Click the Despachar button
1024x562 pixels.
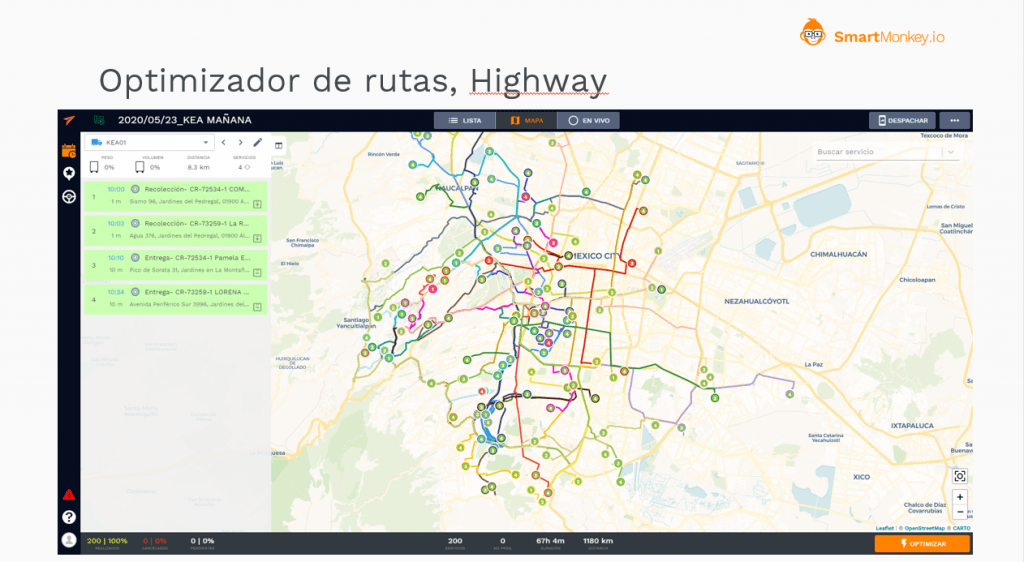click(x=903, y=120)
